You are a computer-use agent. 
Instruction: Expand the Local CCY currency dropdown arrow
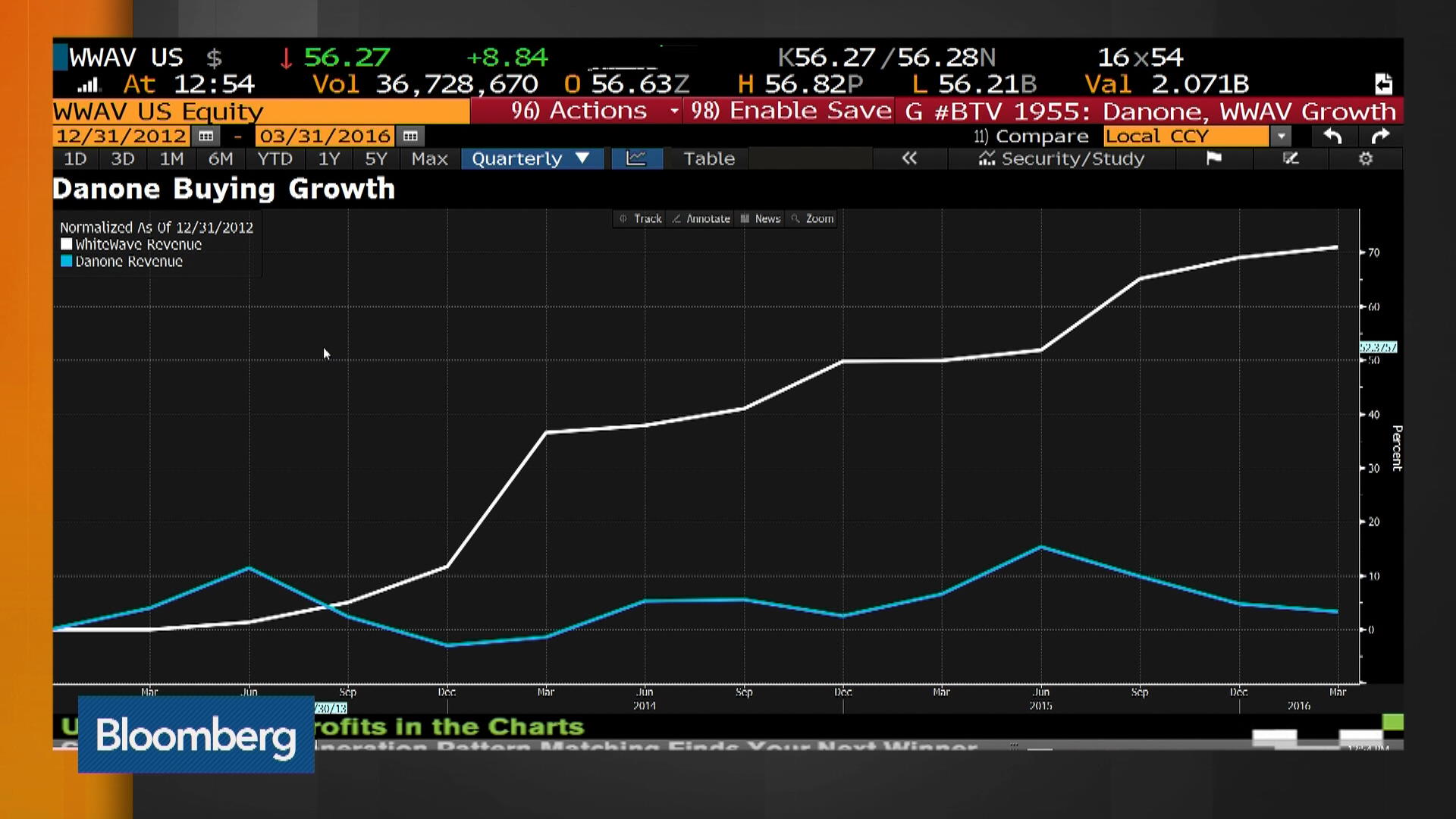click(x=1281, y=136)
